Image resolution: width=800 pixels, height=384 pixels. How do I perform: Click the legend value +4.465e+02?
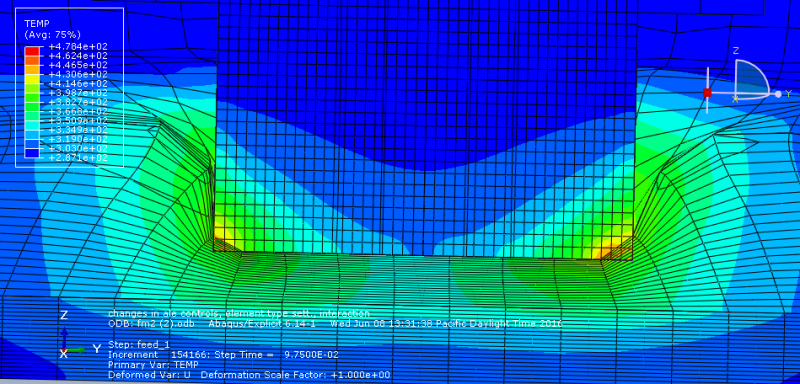tap(78, 65)
